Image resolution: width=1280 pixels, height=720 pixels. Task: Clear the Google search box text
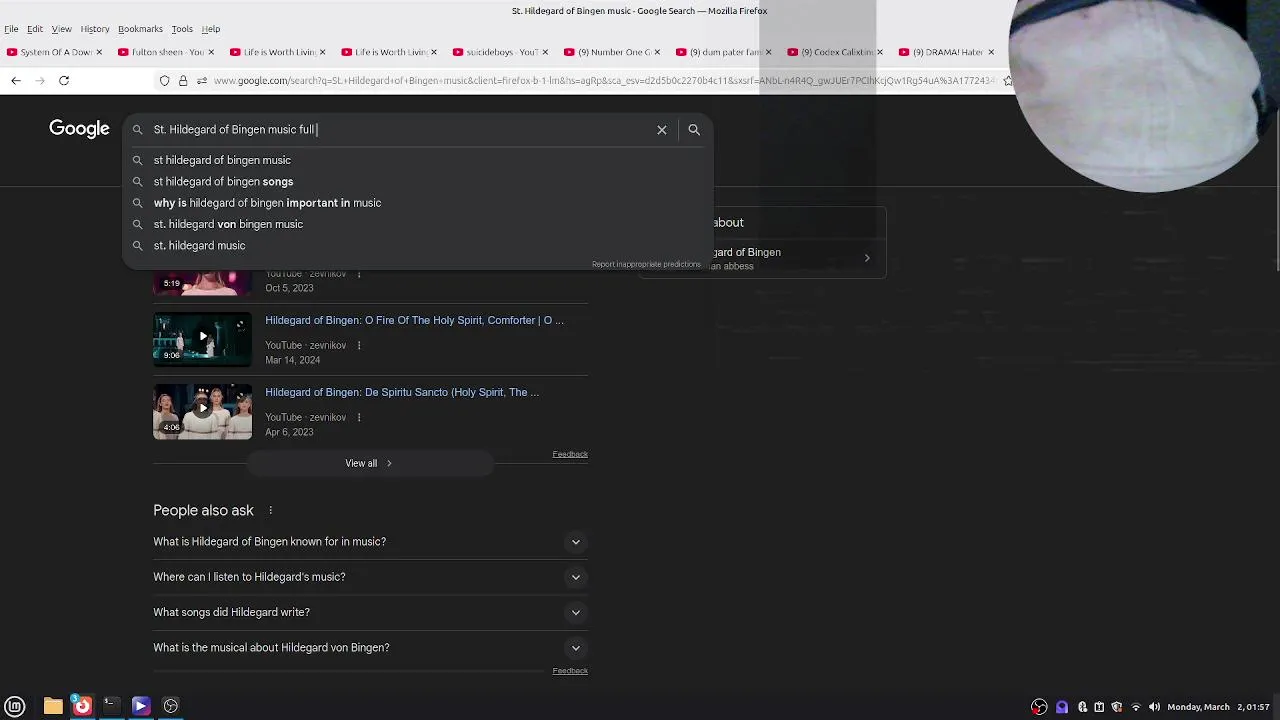pos(661,130)
